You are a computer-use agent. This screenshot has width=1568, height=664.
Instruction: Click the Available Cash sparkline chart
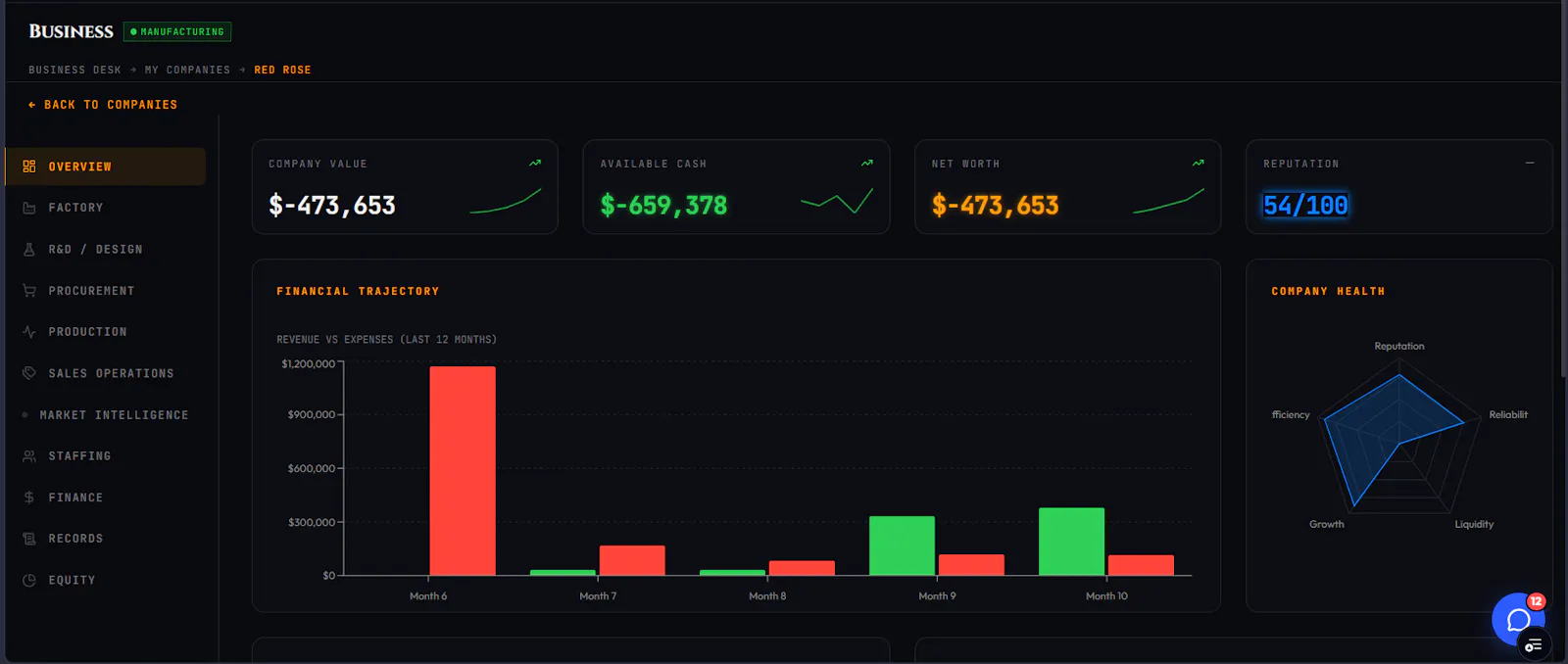pyautogui.click(x=837, y=201)
